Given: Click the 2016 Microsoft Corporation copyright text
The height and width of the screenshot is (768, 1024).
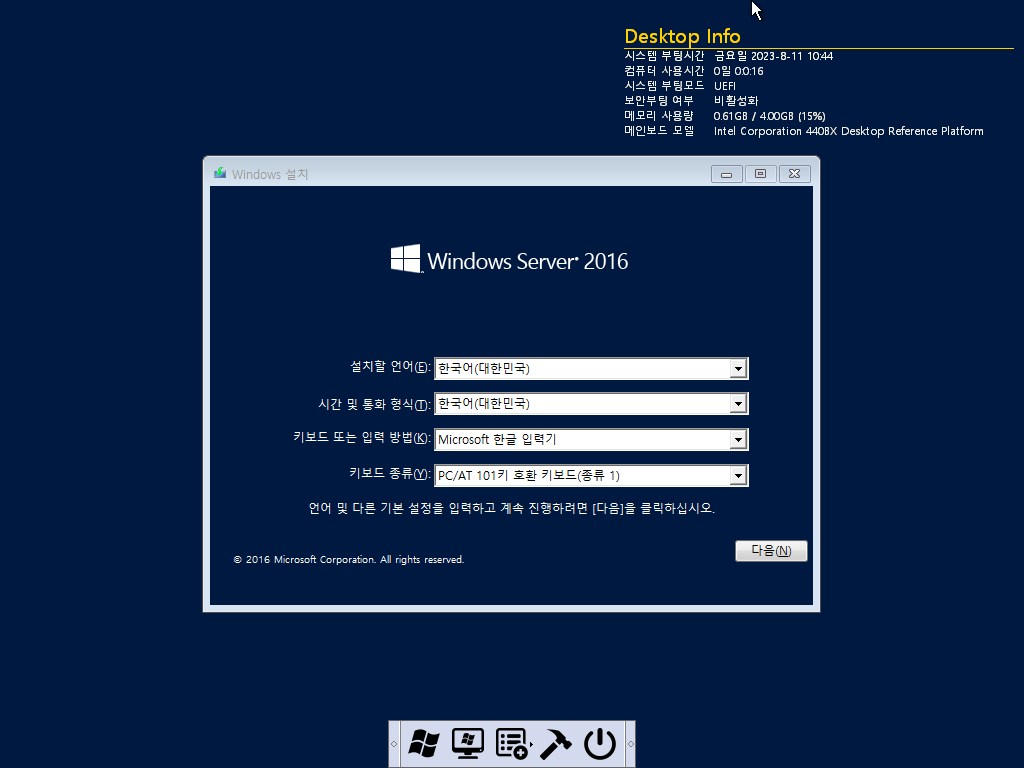Looking at the screenshot, I should [349, 560].
